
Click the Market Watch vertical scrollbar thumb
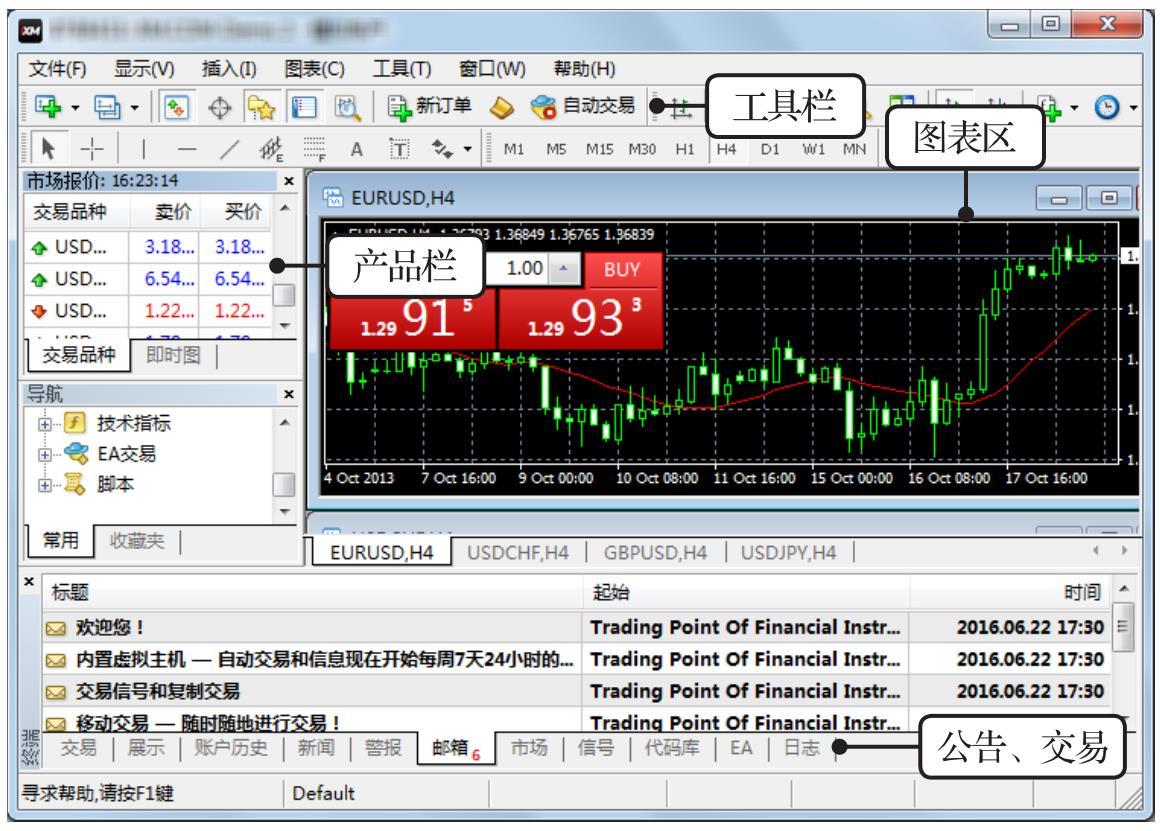click(x=284, y=295)
